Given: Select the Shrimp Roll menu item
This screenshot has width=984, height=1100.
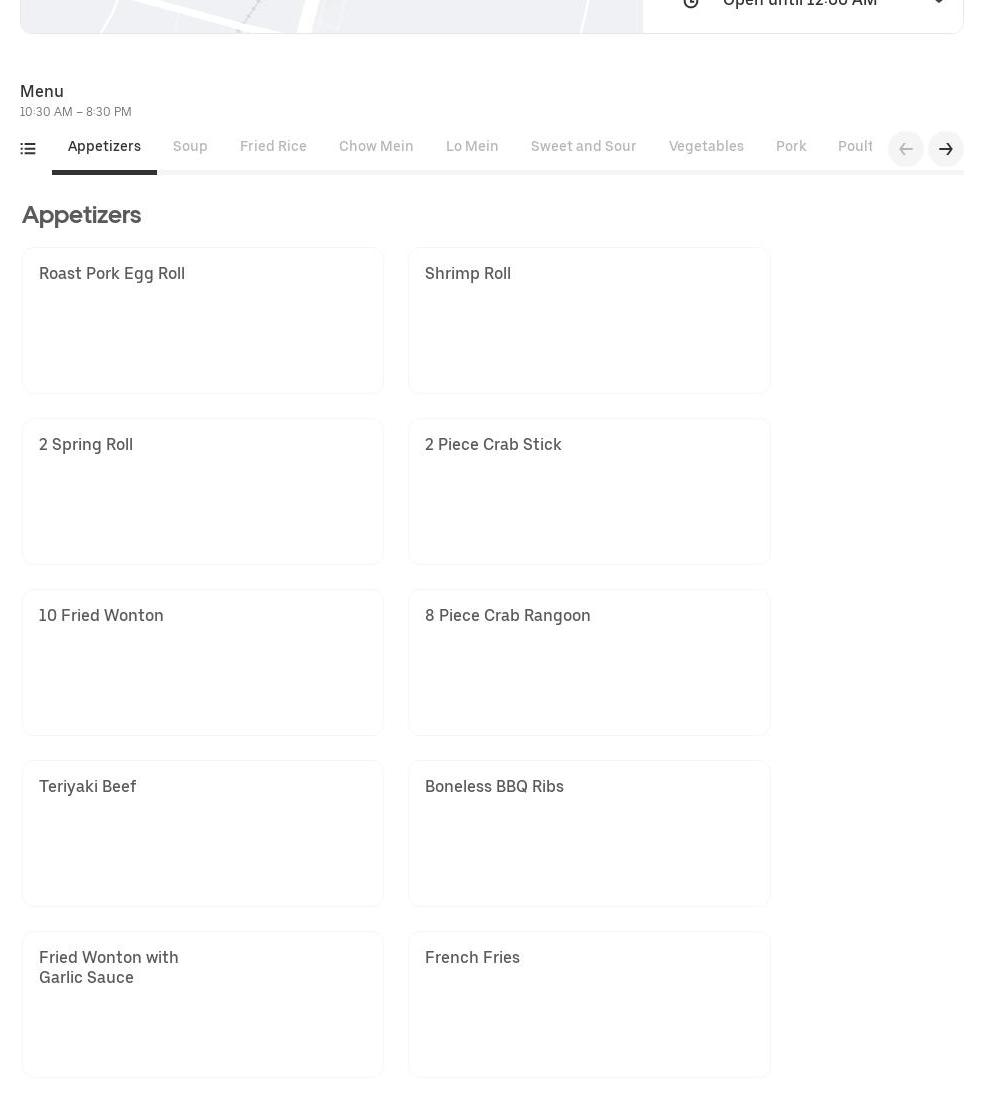Looking at the screenshot, I should click(x=589, y=320).
